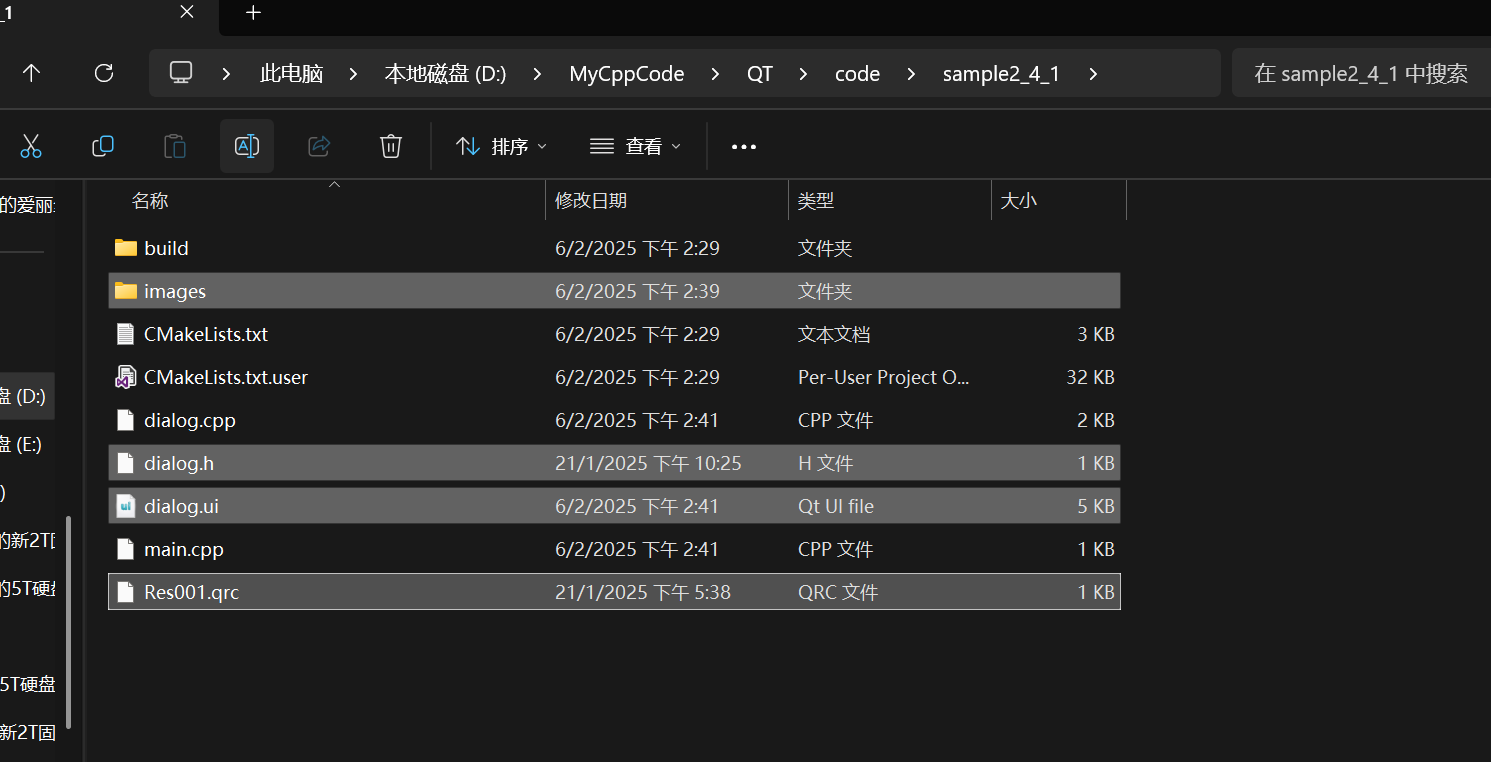Go to MyCppCode in the breadcrumb path
Viewport: 1491px width, 762px height.
click(626, 74)
